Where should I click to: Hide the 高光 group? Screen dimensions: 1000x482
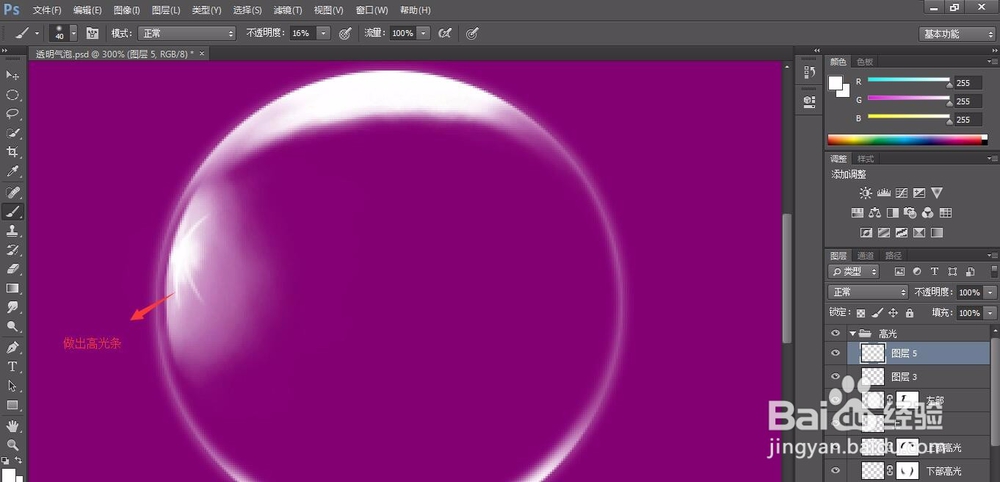pos(835,333)
